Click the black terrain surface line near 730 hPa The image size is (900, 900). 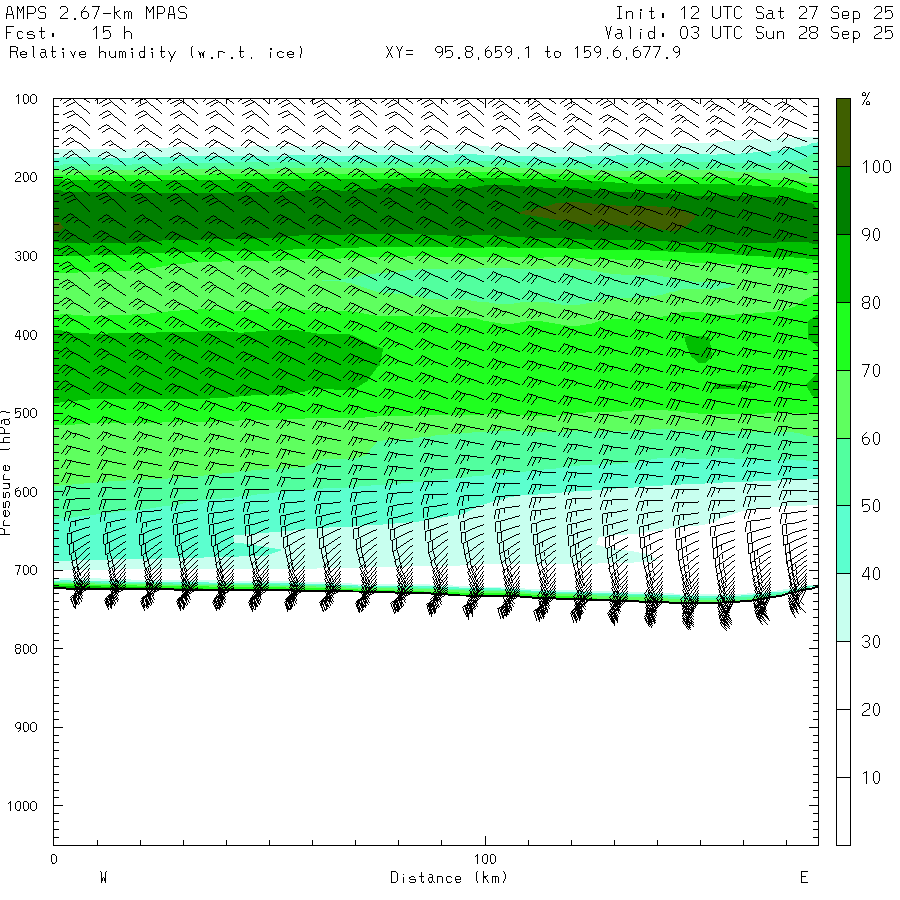[x=436, y=593]
